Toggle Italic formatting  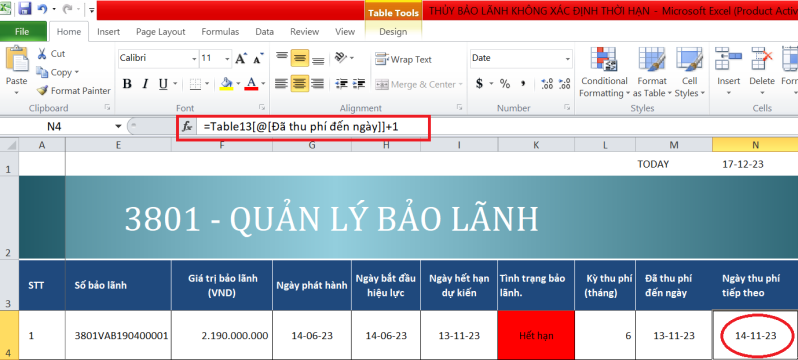click(x=145, y=84)
